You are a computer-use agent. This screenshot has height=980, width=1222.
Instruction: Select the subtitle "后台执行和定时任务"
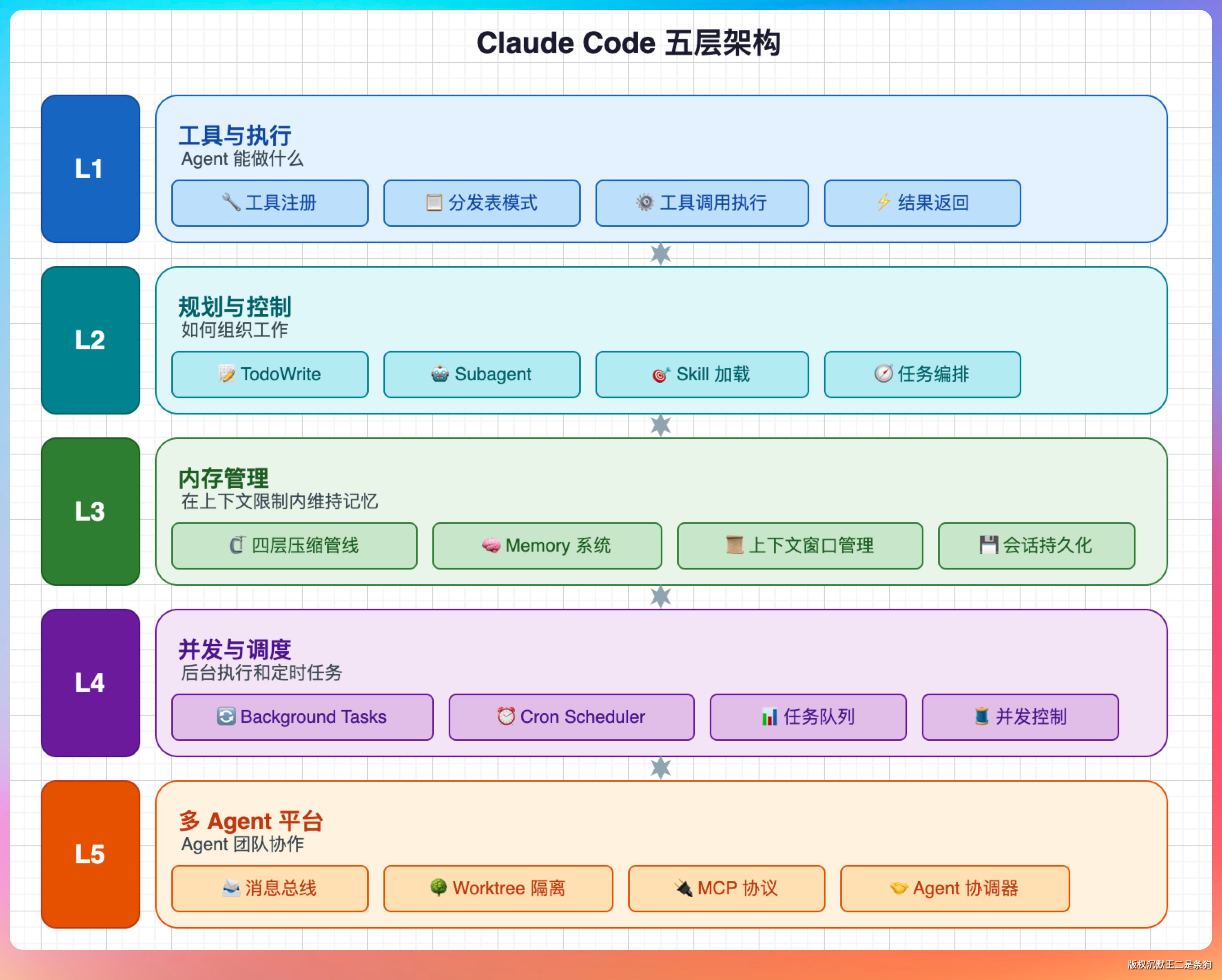262,673
